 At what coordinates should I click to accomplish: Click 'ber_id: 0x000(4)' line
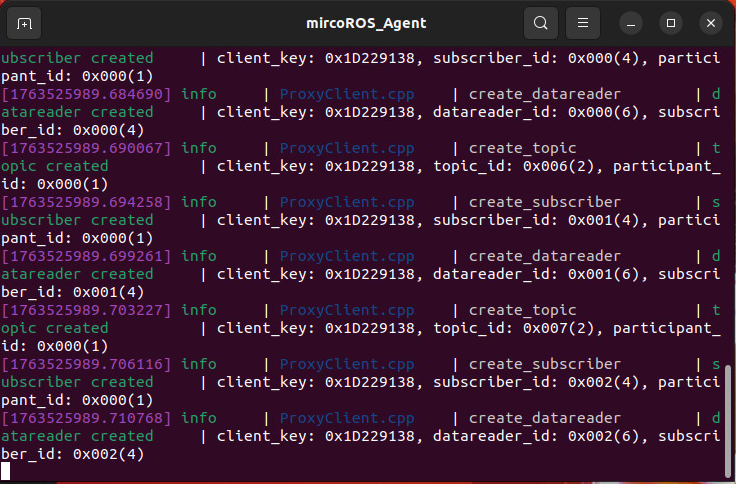click(73, 131)
